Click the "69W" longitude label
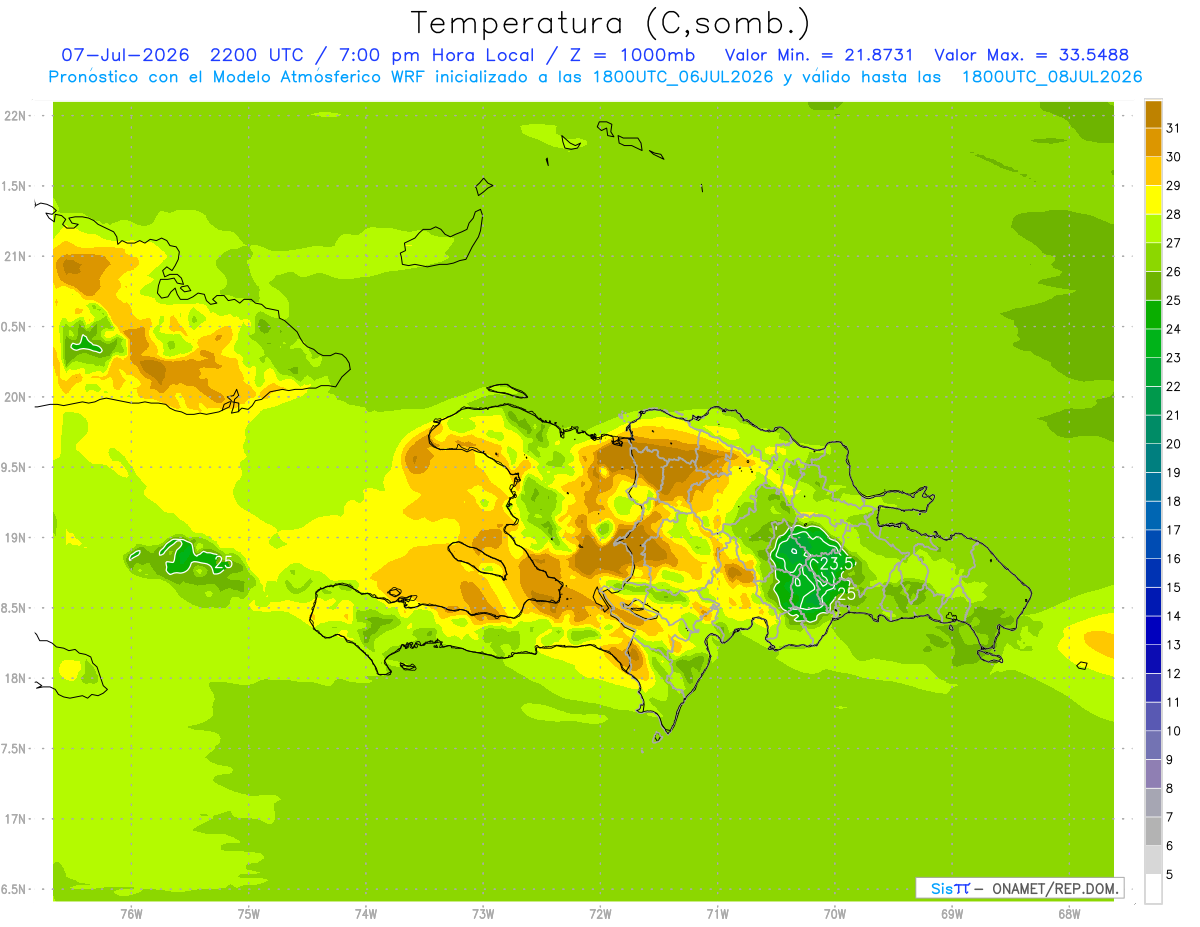The image size is (1200, 927). click(x=952, y=913)
